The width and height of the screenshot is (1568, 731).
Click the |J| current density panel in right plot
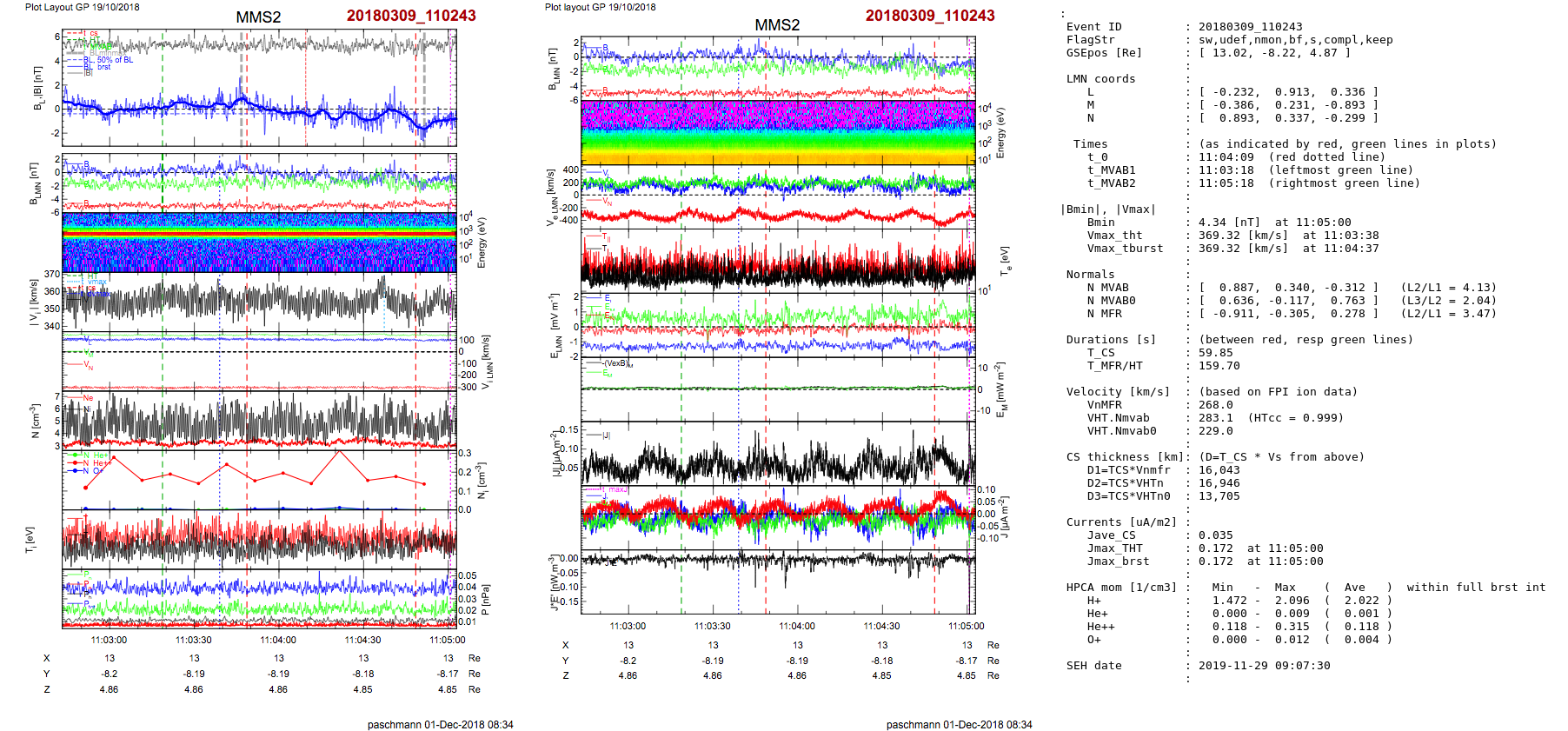click(778, 454)
